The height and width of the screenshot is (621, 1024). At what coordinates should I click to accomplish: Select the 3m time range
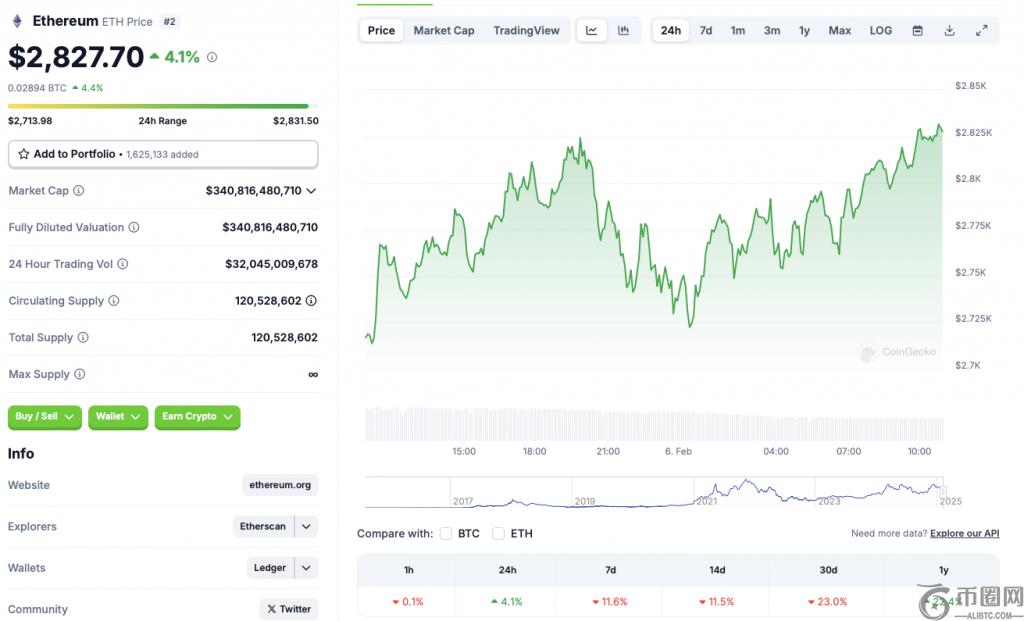point(772,31)
